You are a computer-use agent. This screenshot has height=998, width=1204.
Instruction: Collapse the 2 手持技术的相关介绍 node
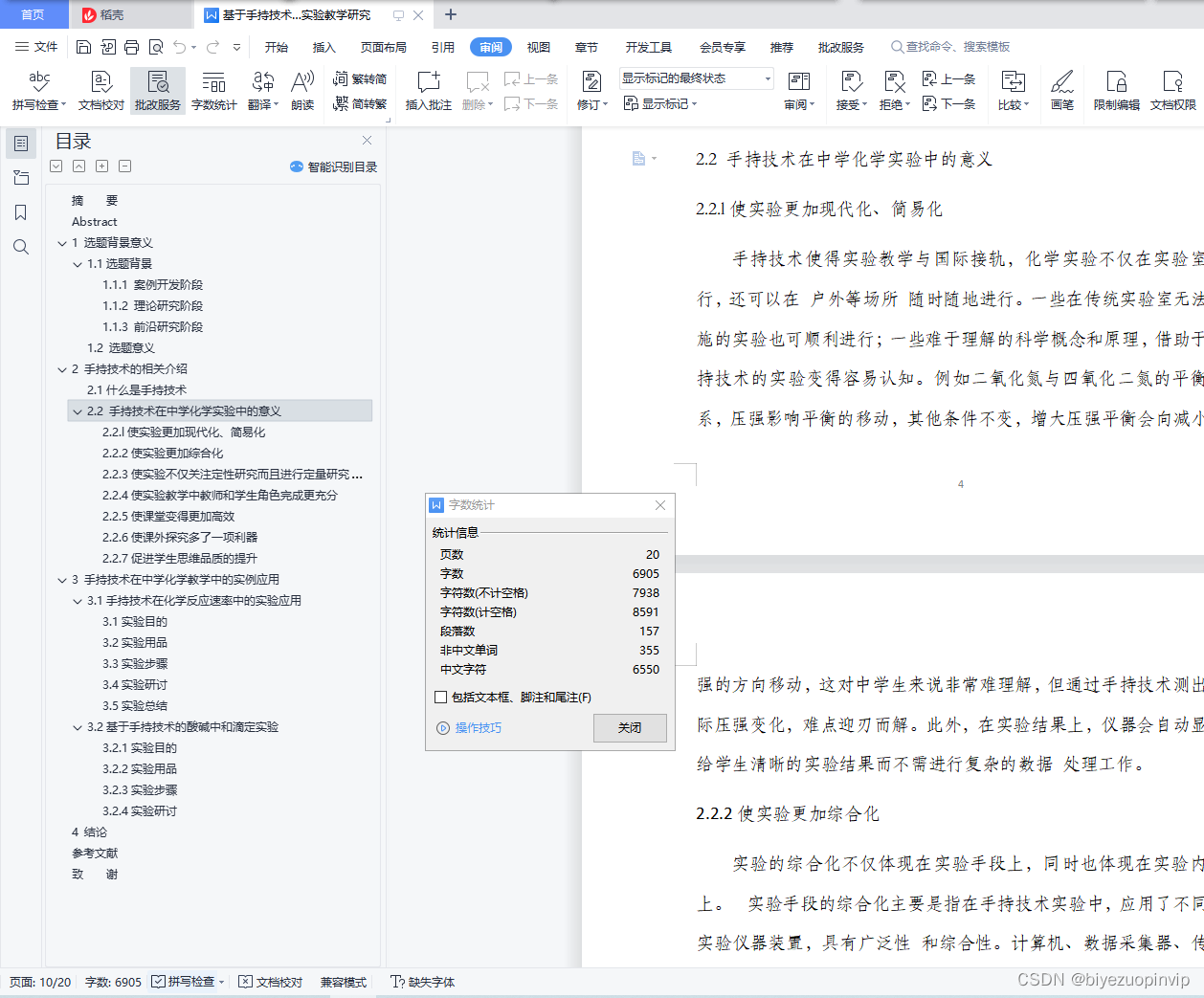point(62,369)
